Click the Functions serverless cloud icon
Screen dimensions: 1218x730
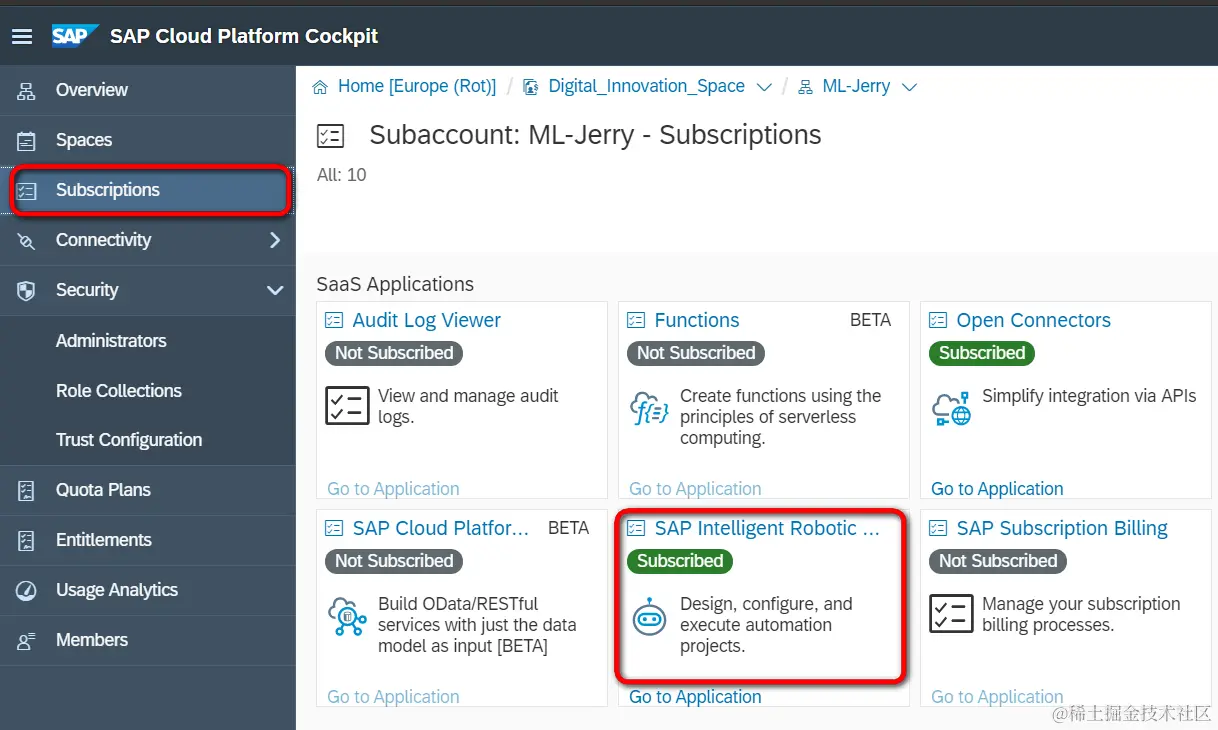pyautogui.click(x=649, y=408)
